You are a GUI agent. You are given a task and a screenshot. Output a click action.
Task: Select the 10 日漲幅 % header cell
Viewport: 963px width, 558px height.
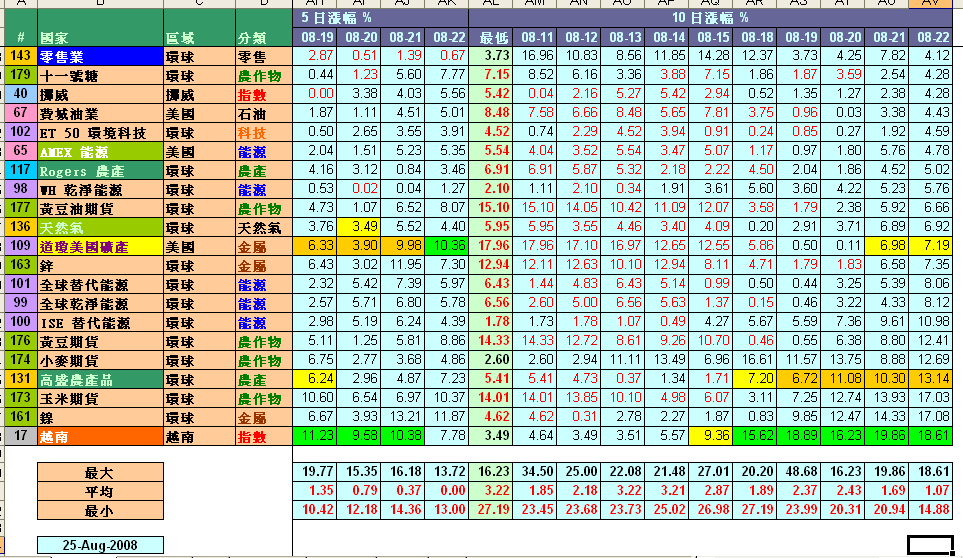click(709, 18)
